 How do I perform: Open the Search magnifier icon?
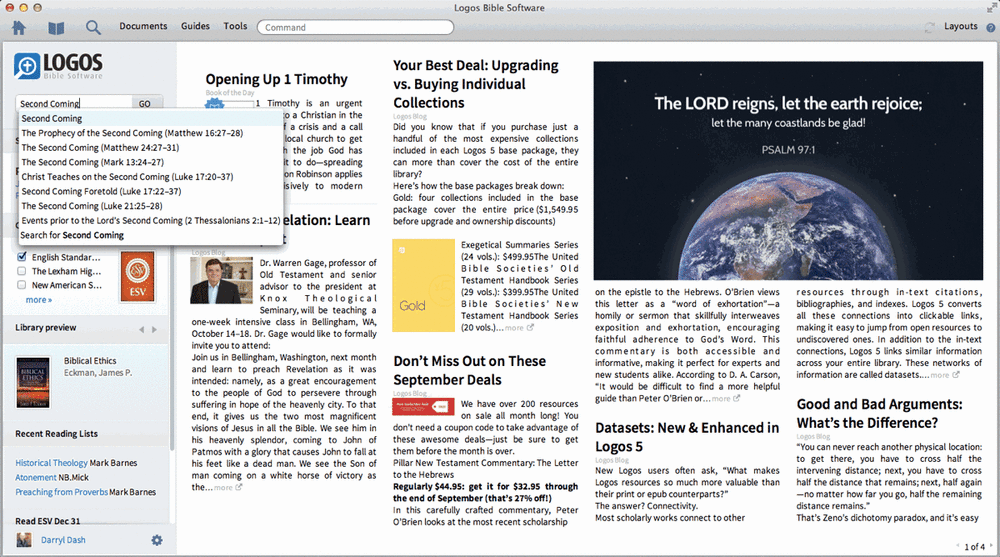tap(93, 27)
